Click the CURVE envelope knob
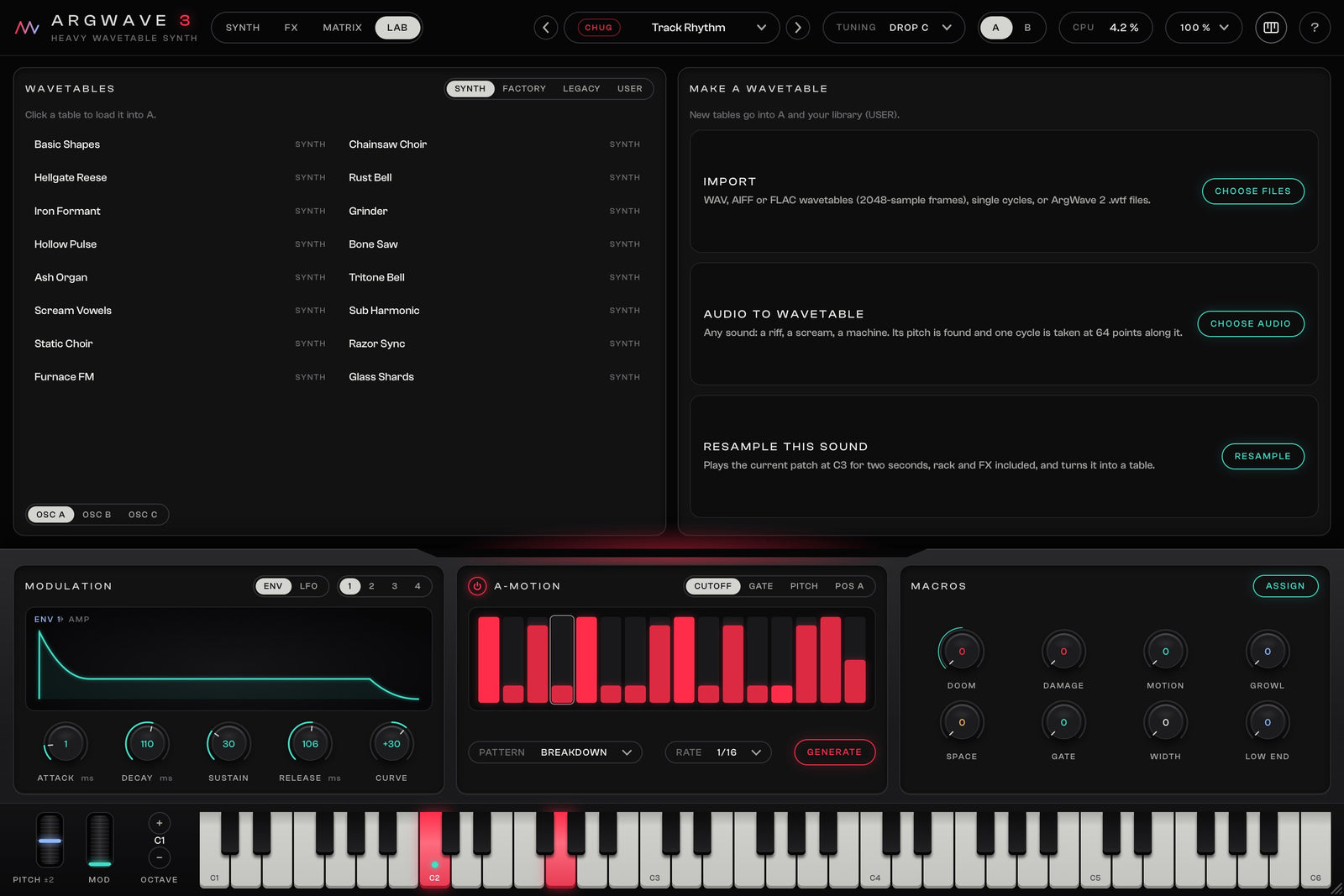 click(x=391, y=743)
